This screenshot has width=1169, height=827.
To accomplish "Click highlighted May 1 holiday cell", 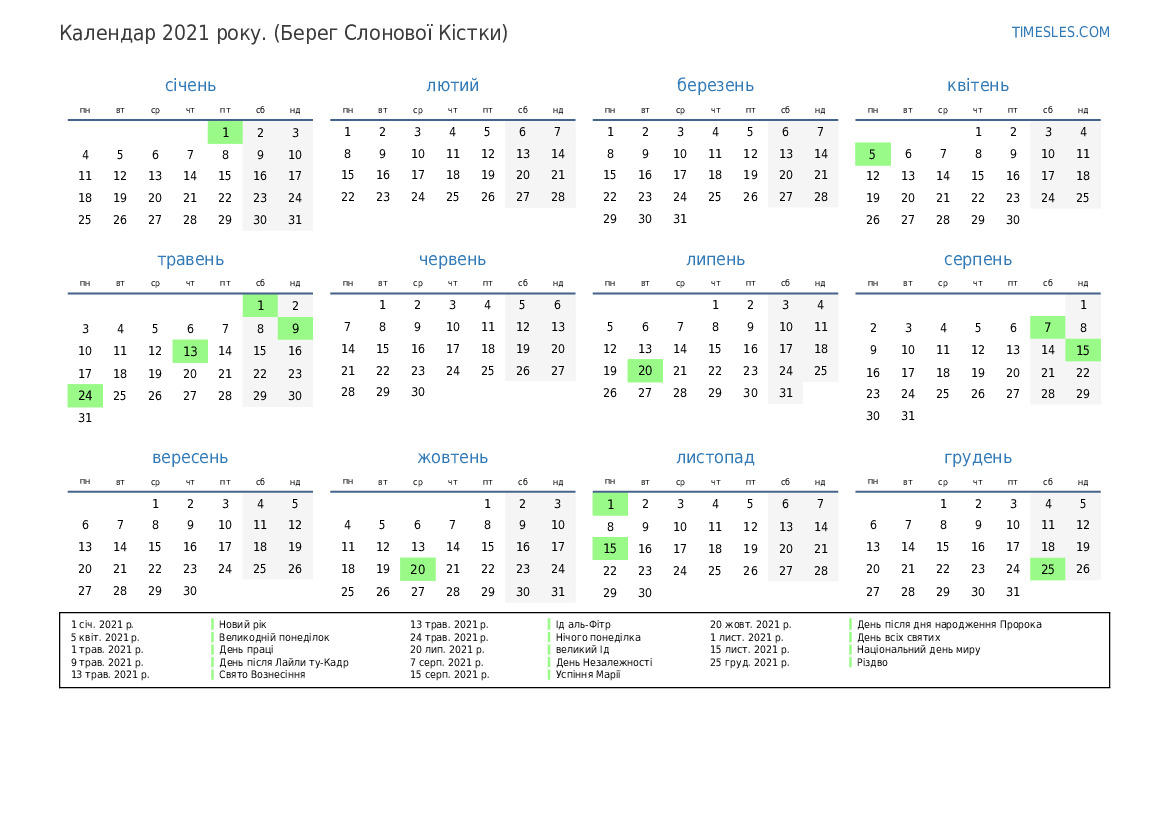I will tap(260, 306).
